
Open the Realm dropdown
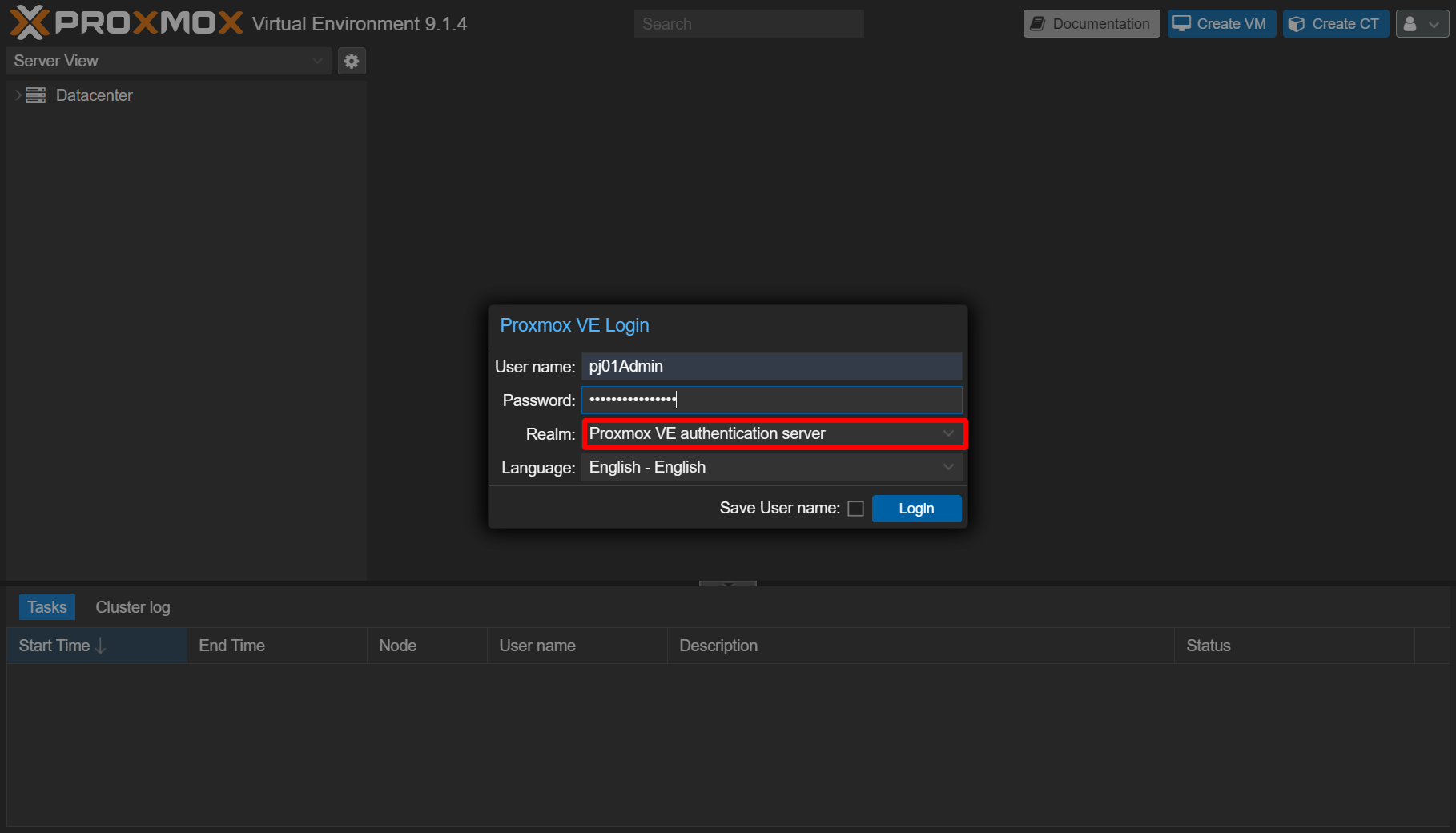pos(948,433)
